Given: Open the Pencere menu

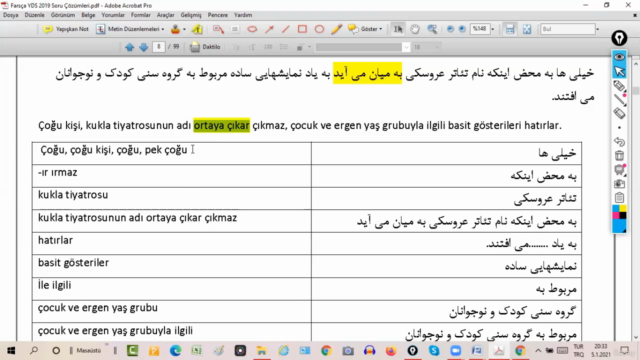Looking at the screenshot, I should point(218,15).
